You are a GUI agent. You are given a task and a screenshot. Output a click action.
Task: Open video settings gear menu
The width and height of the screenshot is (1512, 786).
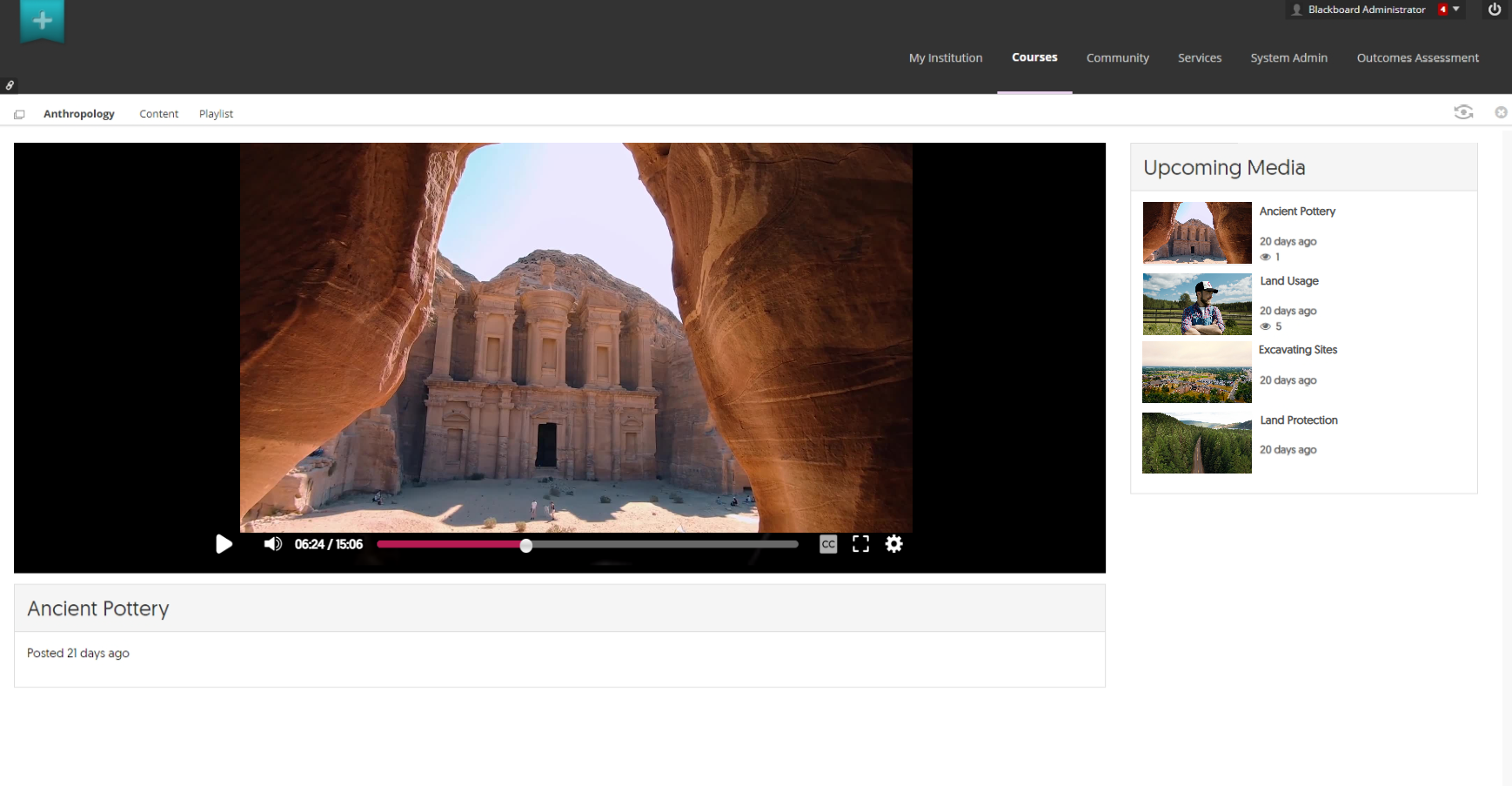pos(893,544)
